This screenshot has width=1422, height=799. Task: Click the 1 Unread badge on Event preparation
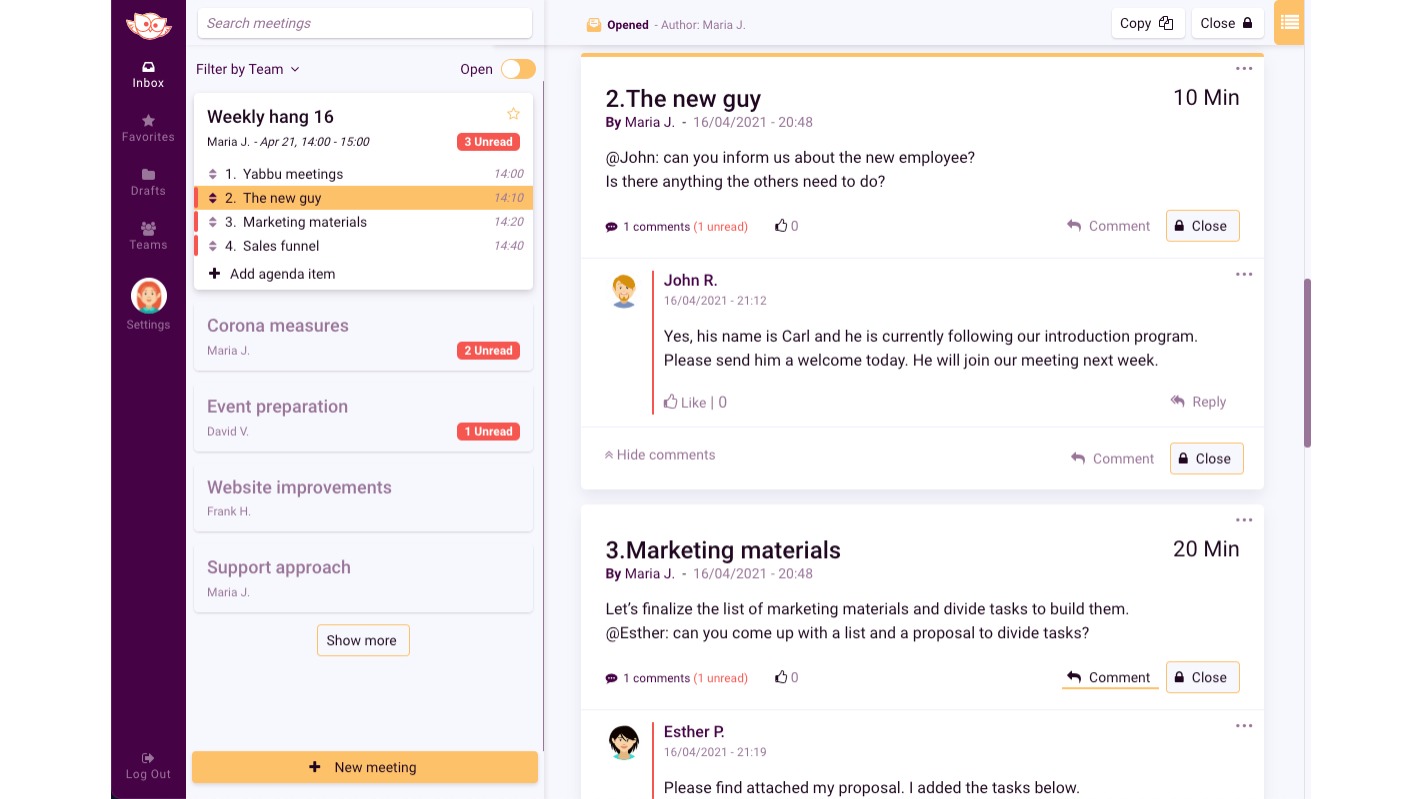(488, 432)
